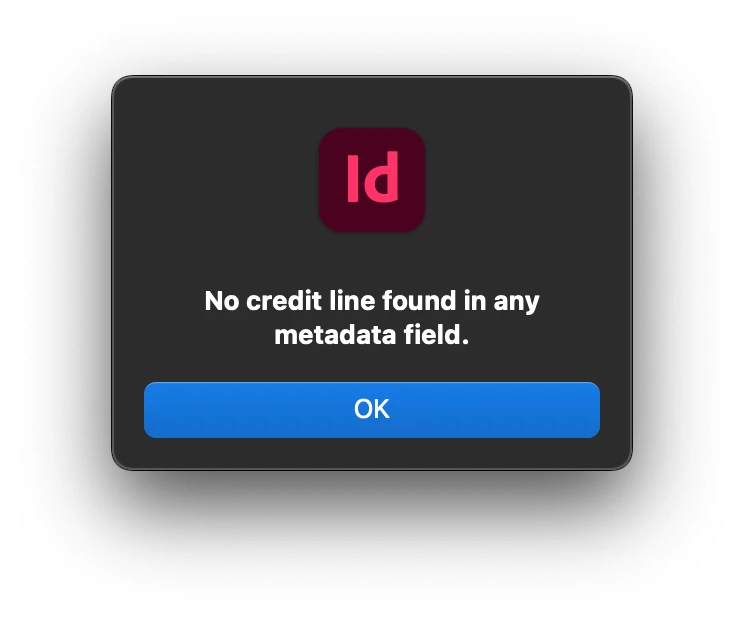Click the letter 'I' in the InDesign logo

(x=353, y=178)
